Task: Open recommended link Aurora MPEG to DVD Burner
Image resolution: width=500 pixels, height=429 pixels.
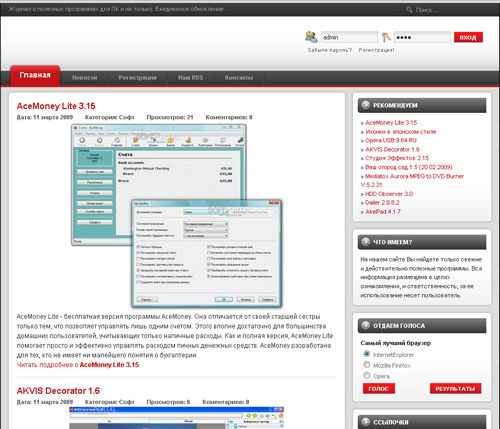Action: (412, 180)
